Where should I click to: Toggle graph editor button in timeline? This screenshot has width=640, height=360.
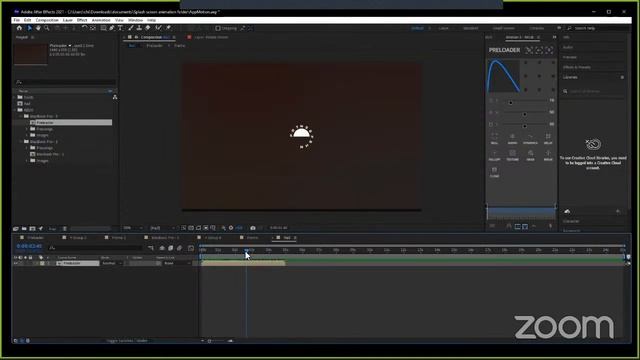191,248
